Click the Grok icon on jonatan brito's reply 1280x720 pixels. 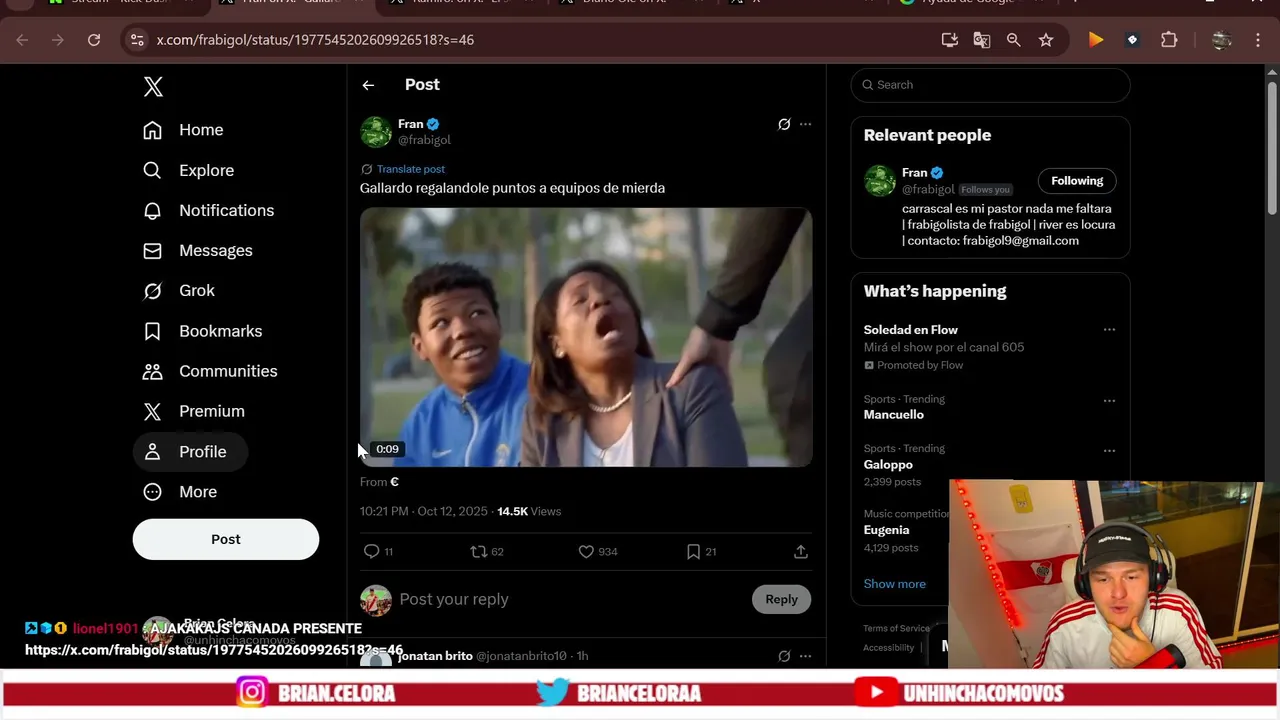[784, 656]
